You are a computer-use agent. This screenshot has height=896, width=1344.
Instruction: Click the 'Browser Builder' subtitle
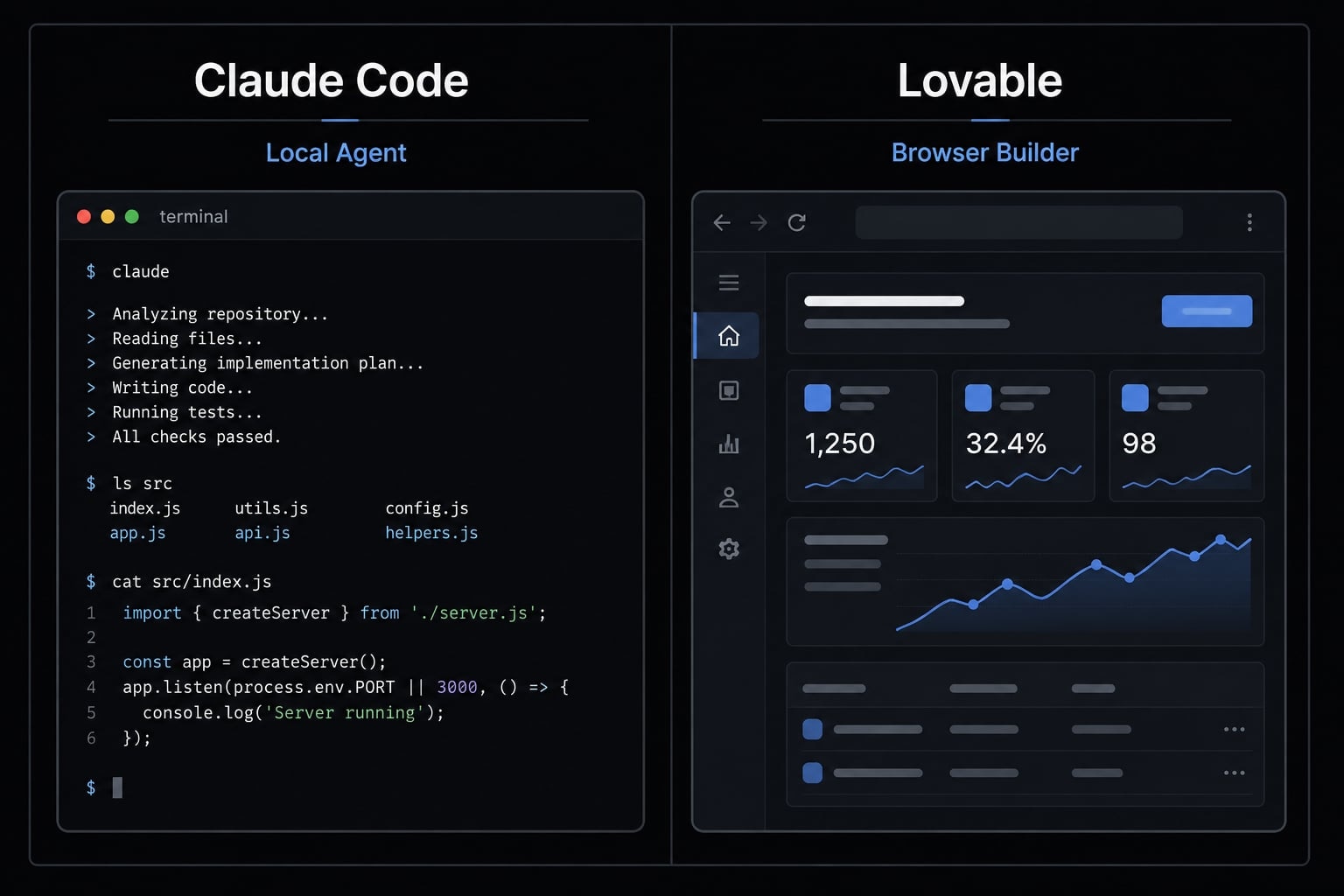click(985, 153)
